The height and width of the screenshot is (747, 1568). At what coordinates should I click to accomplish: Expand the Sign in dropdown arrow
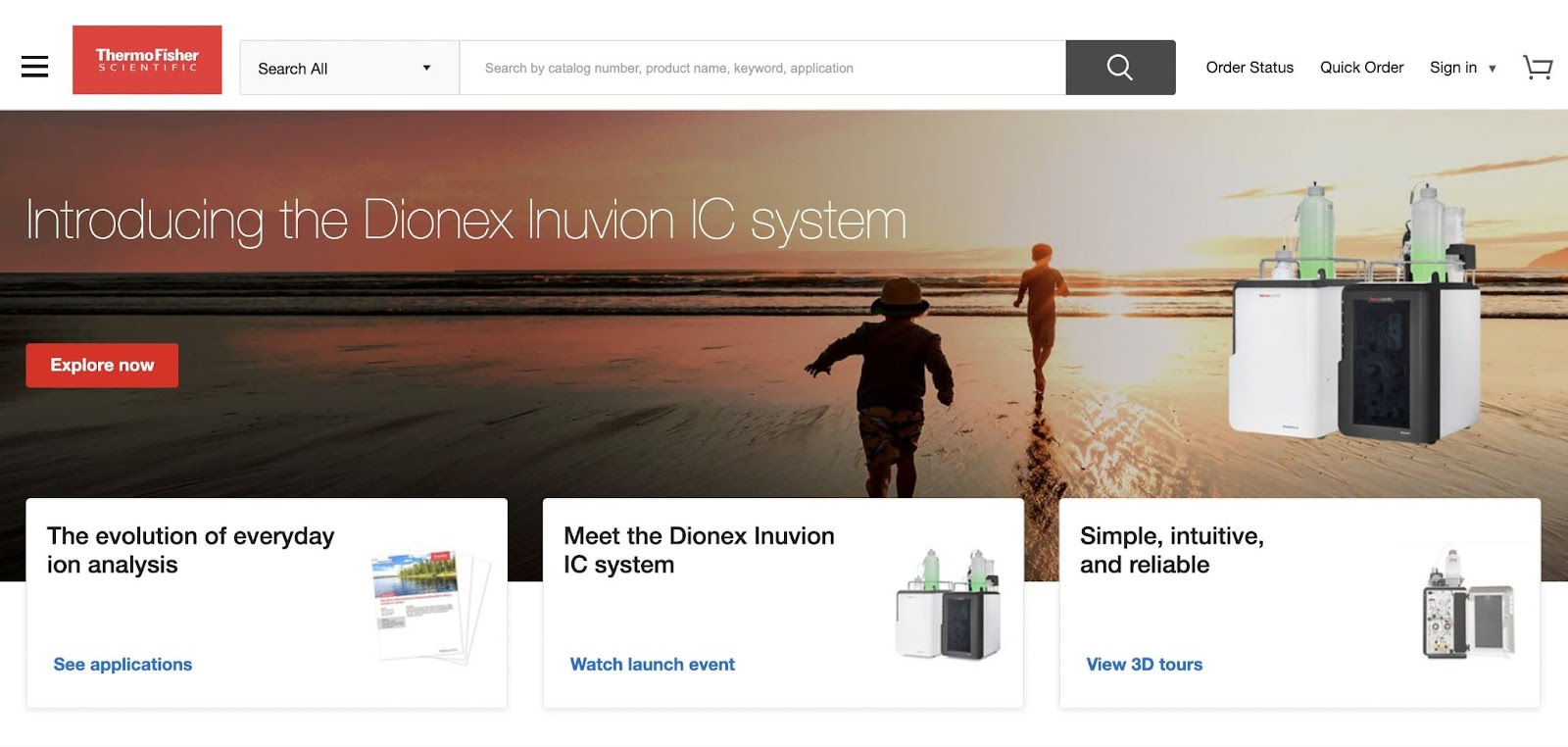click(1492, 69)
